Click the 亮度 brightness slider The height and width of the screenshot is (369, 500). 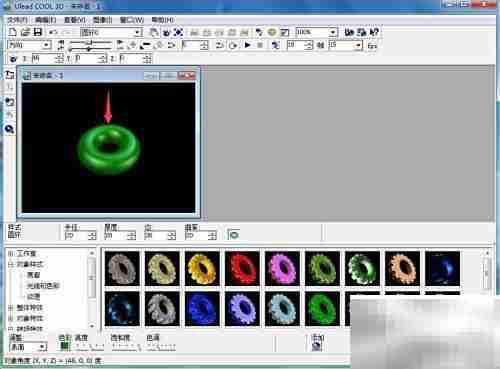pyautogui.click(x=89, y=347)
